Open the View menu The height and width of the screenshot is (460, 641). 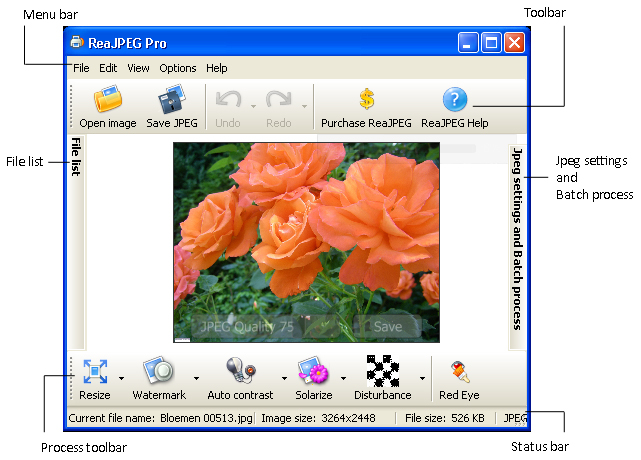click(138, 68)
